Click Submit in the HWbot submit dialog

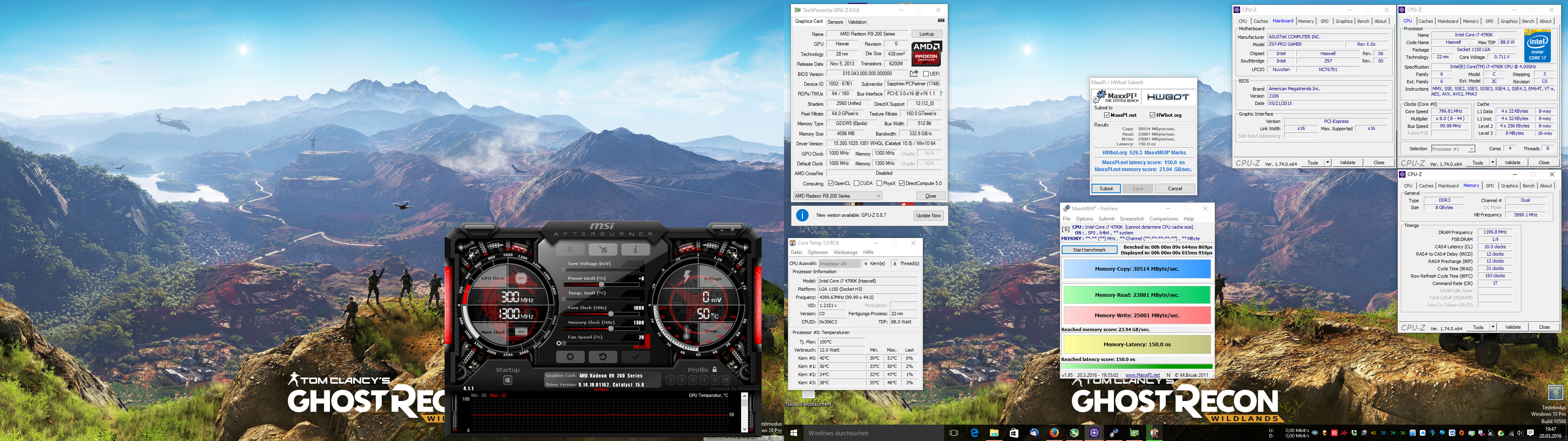pos(1106,189)
